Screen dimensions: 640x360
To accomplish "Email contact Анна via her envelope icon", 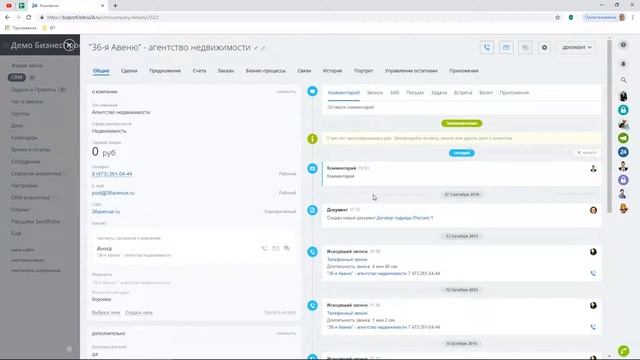I will click(x=276, y=248).
